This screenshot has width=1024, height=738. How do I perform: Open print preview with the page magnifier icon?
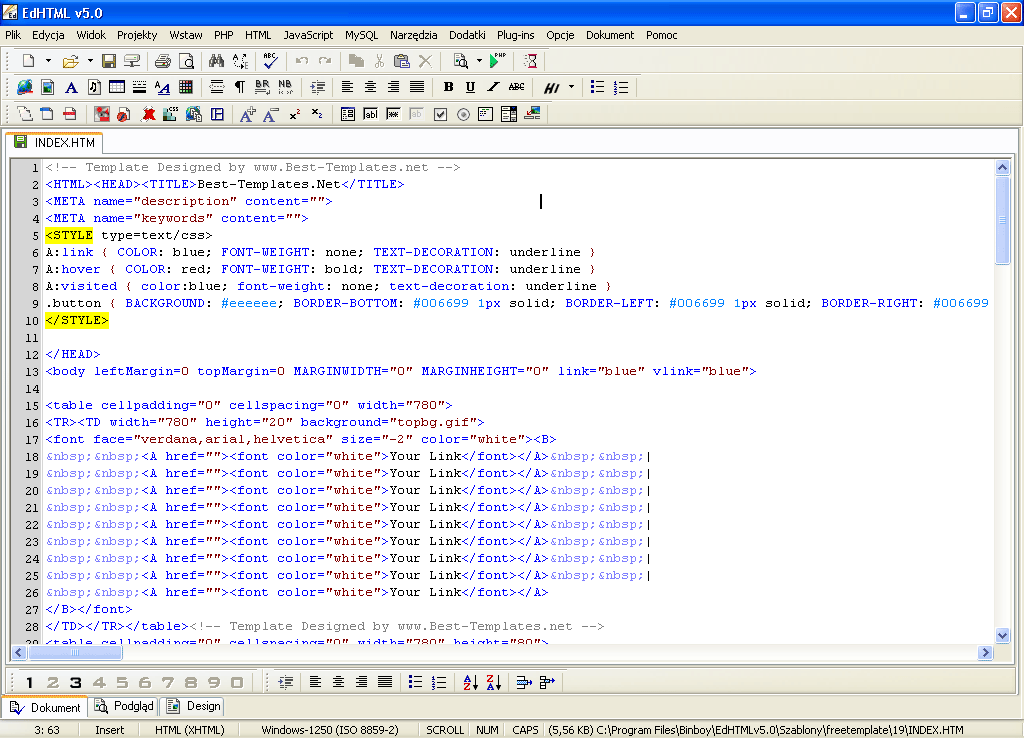point(187,61)
